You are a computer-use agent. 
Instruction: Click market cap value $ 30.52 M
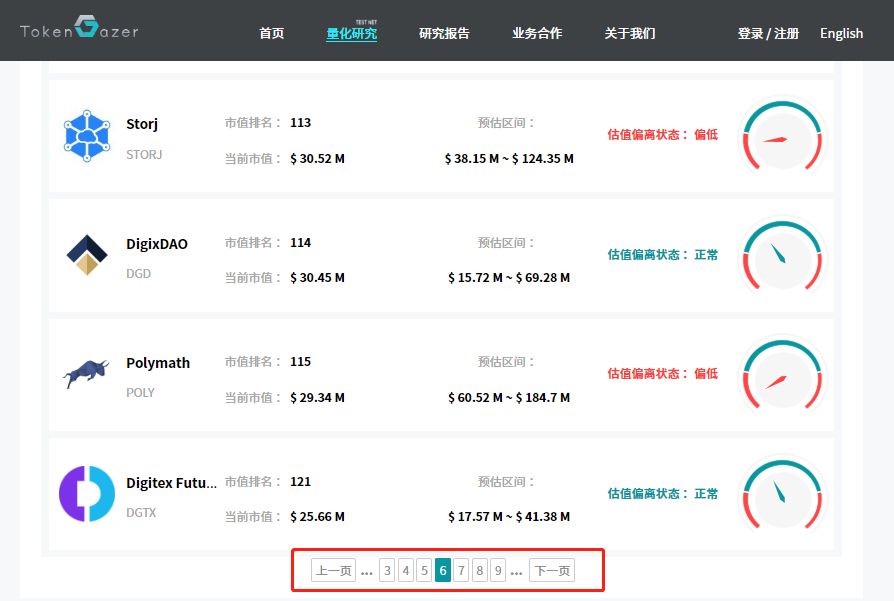[x=318, y=159]
